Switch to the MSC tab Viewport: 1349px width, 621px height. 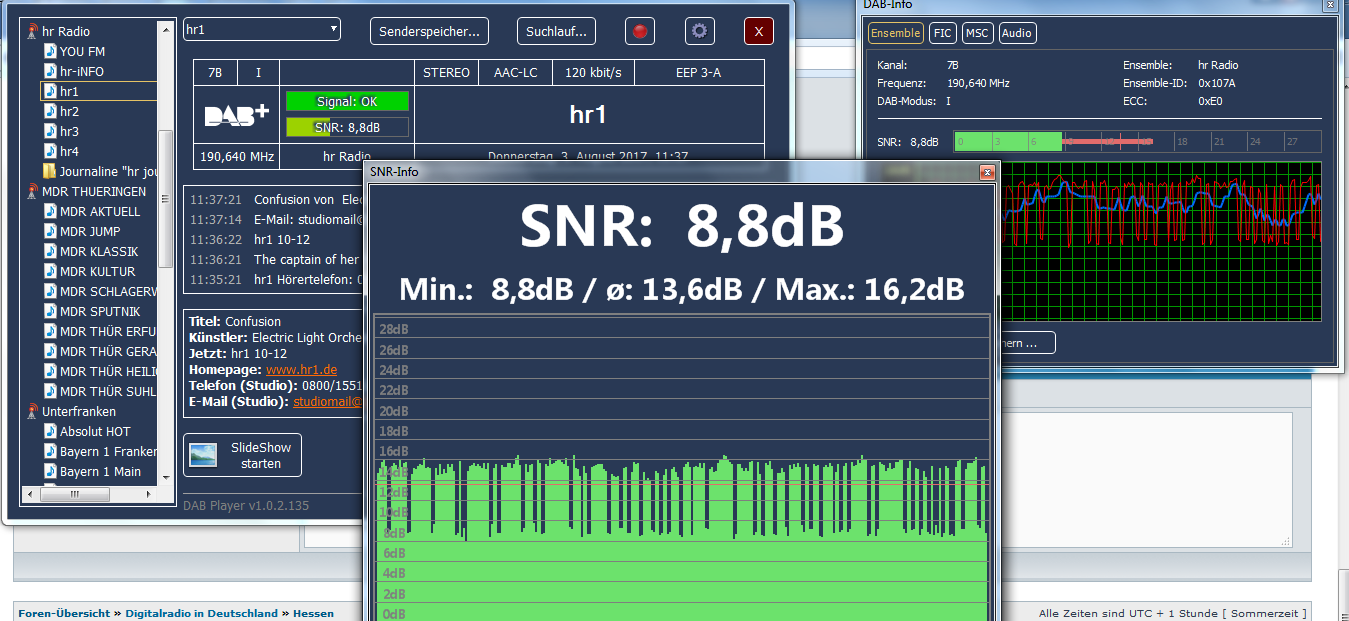[977, 33]
